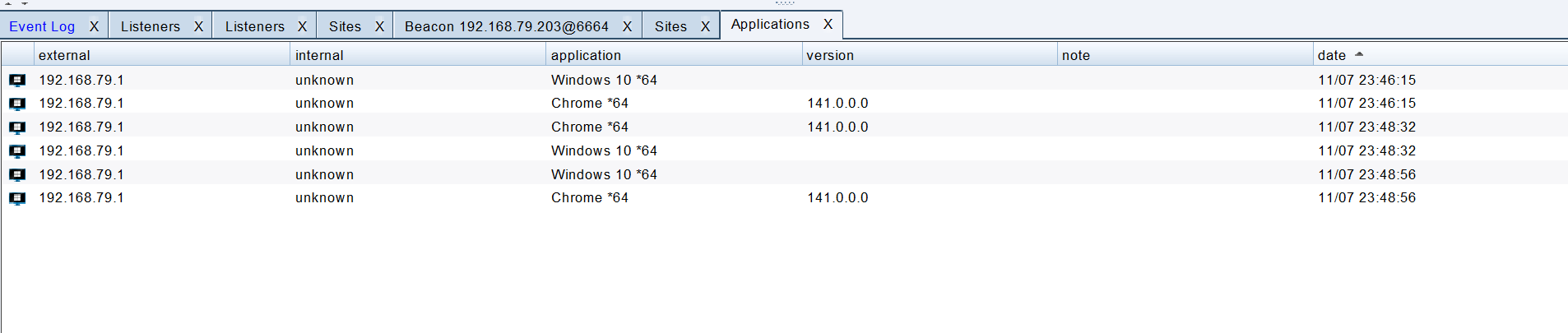Click 'unknown' internal cell of Chrome 23:48:56 row
Viewport: 1568px width, 333px height.
(x=325, y=197)
